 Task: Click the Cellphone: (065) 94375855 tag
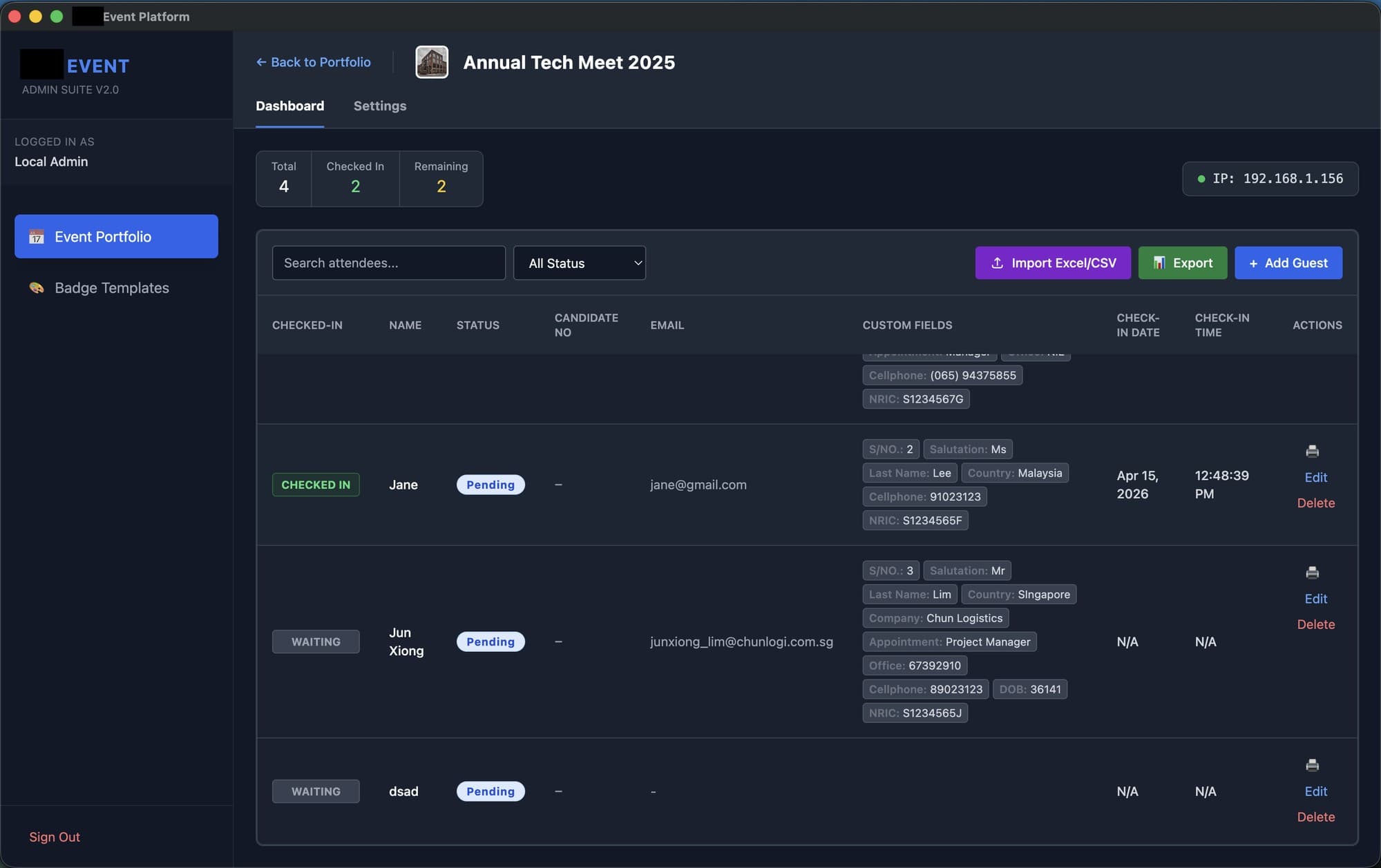942,375
